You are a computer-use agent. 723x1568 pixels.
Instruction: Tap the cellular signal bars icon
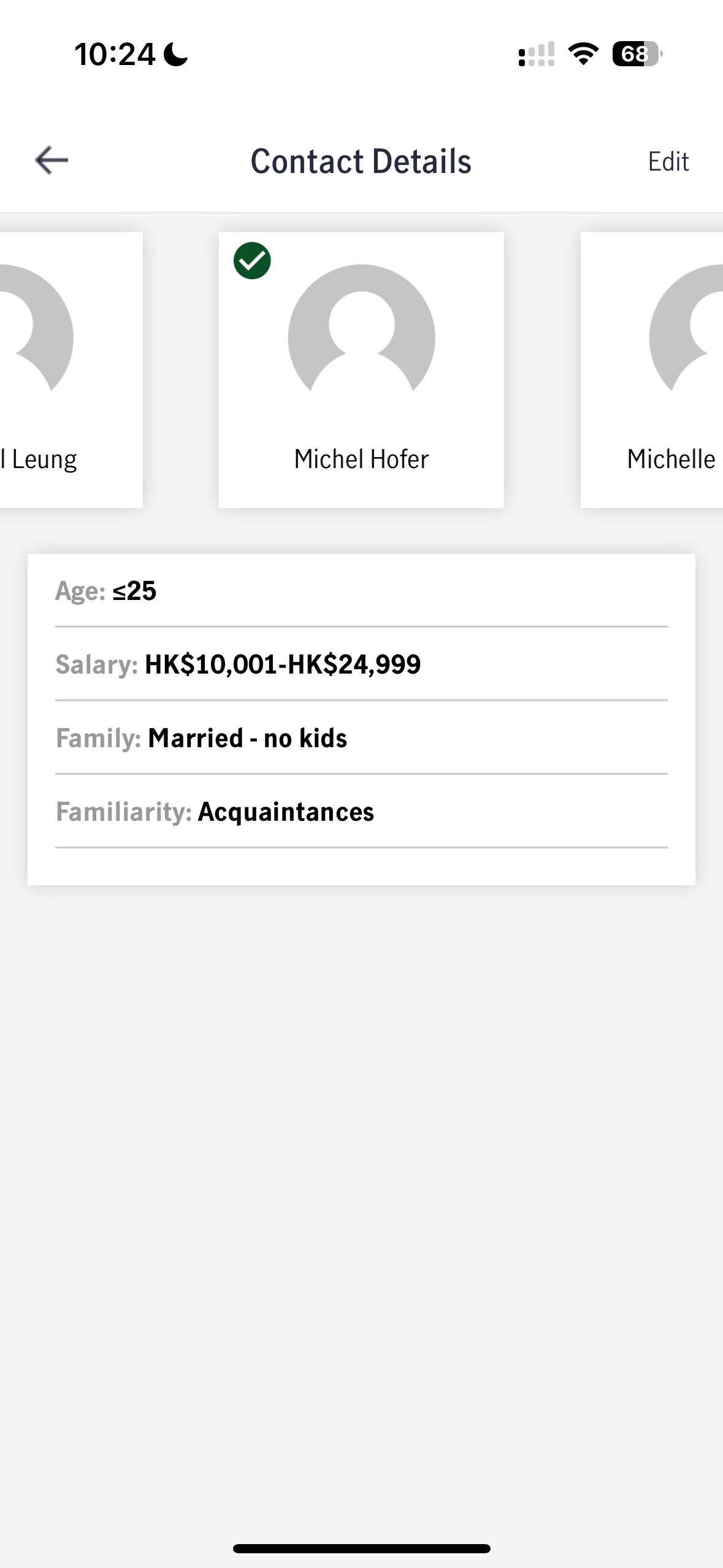tap(537, 54)
